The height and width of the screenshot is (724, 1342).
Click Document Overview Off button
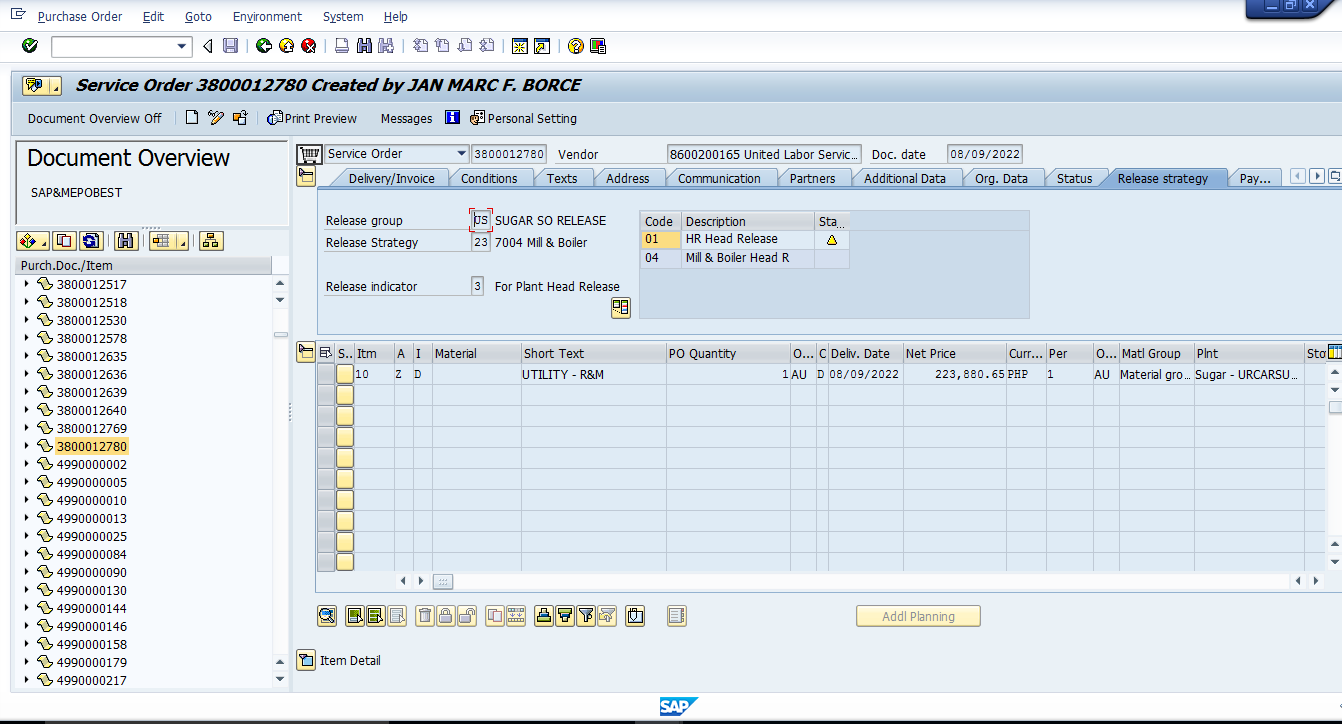point(95,118)
